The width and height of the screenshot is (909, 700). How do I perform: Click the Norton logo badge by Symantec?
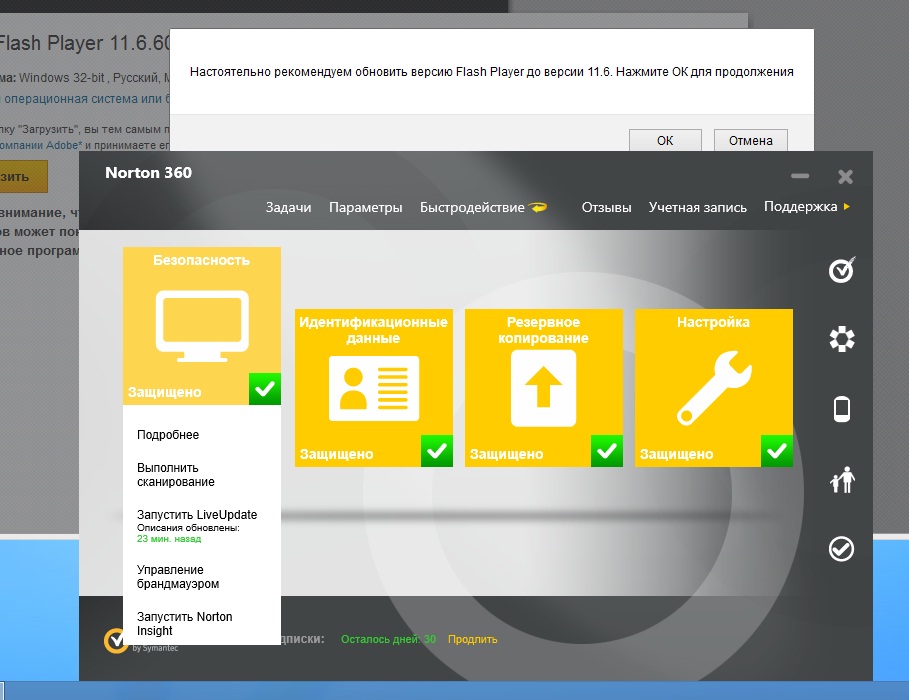(115, 641)
